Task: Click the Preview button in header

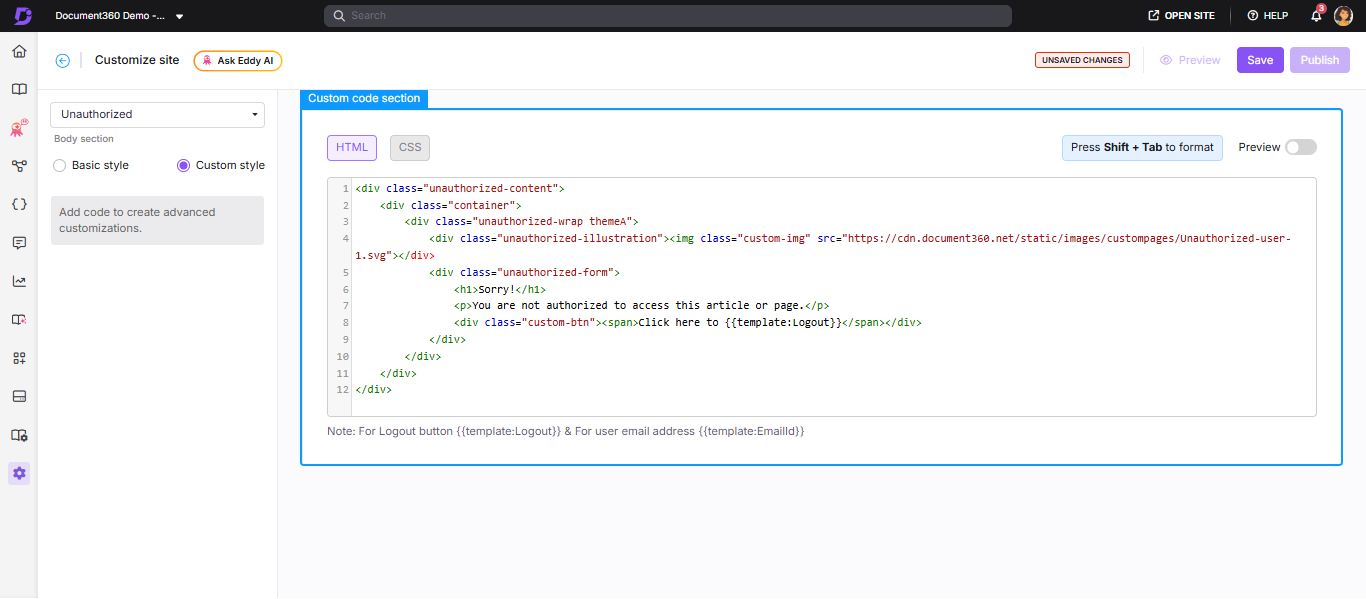Action: (1190, 60)
